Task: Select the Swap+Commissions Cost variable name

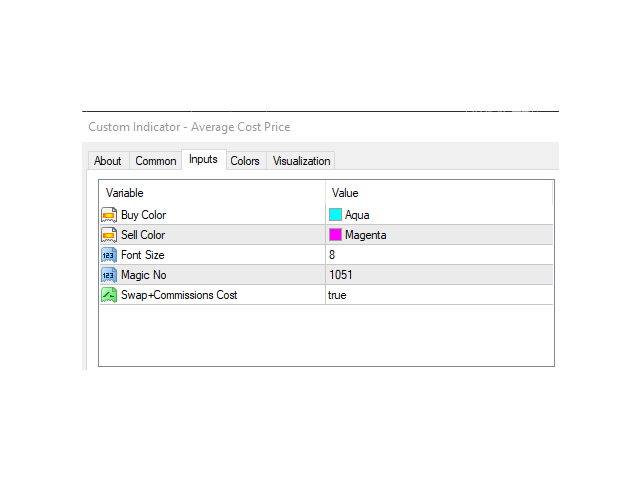Action: tap(179, 295)
